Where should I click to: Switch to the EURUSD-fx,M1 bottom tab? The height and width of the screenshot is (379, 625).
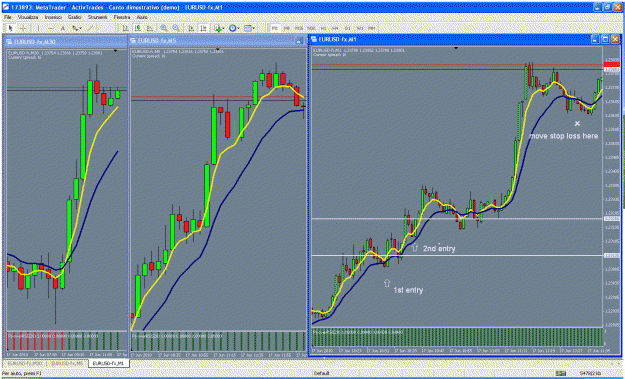109,363
